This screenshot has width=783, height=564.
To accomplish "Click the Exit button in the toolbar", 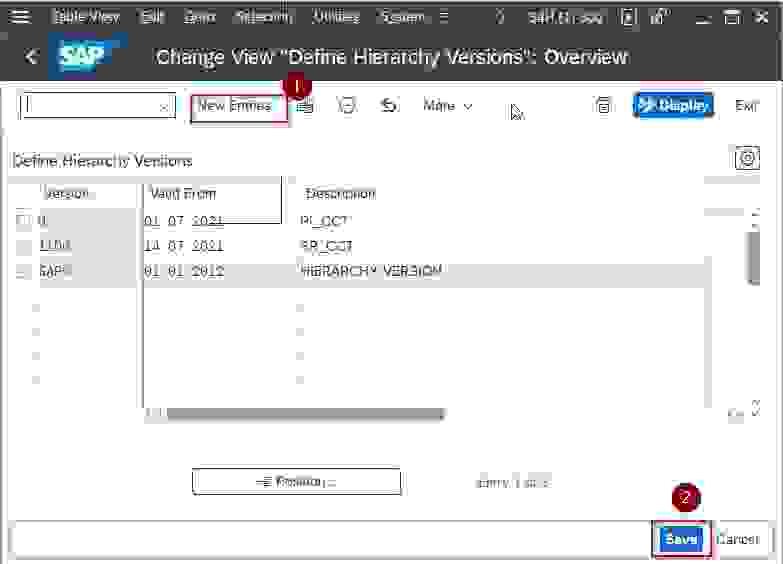I will (x=747, y=105).
